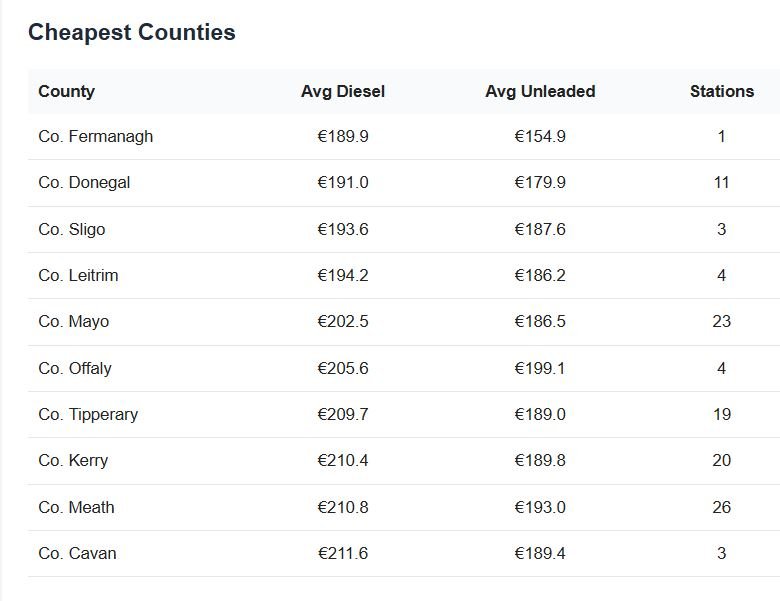The width and height of the screenshot is (780, 601).
Task: Select Co. Mayo in the county list
Action: 74,321
